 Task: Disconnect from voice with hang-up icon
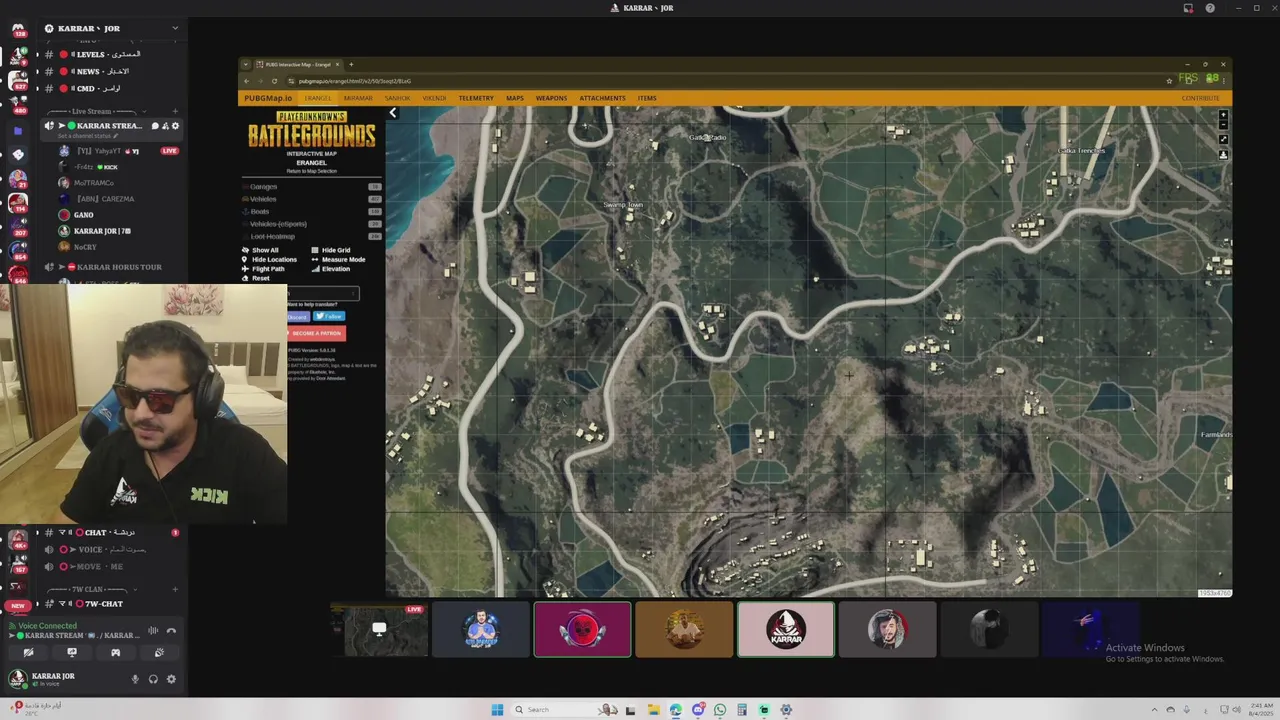tap(171, 631)
